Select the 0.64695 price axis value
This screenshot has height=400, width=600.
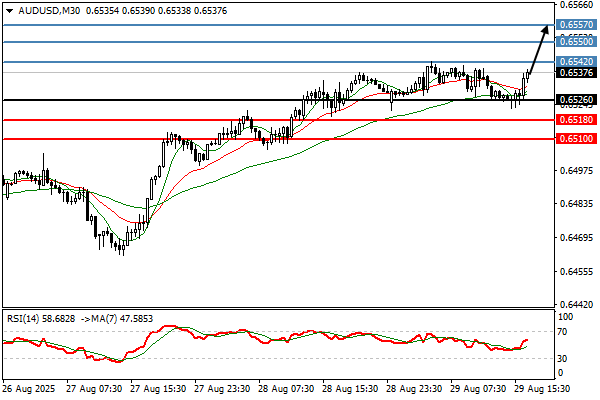[576, 238]
